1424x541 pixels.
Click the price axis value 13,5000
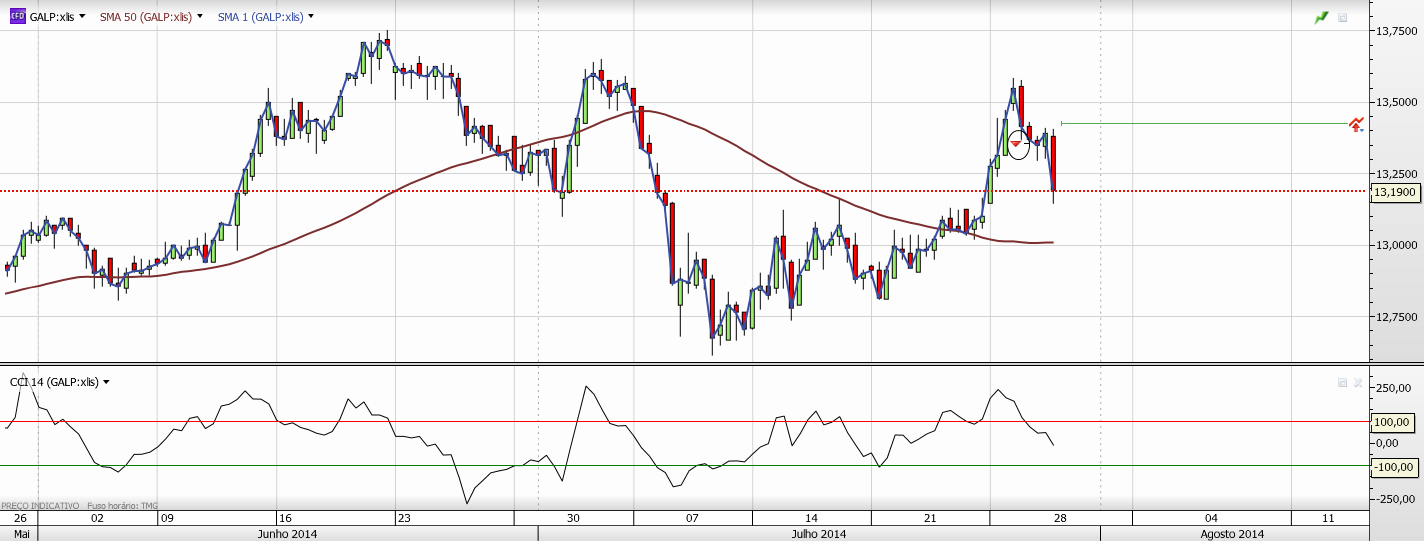point(1397,102)
